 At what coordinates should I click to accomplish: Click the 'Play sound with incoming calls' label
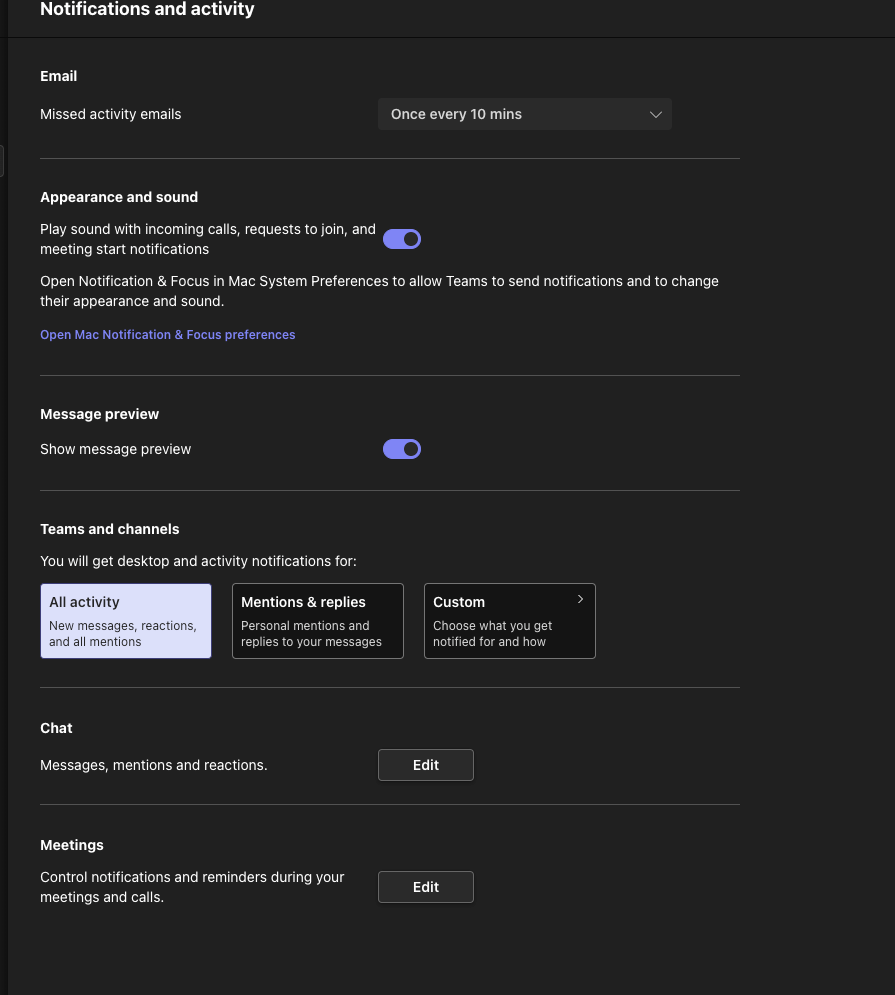click(208, 239)
